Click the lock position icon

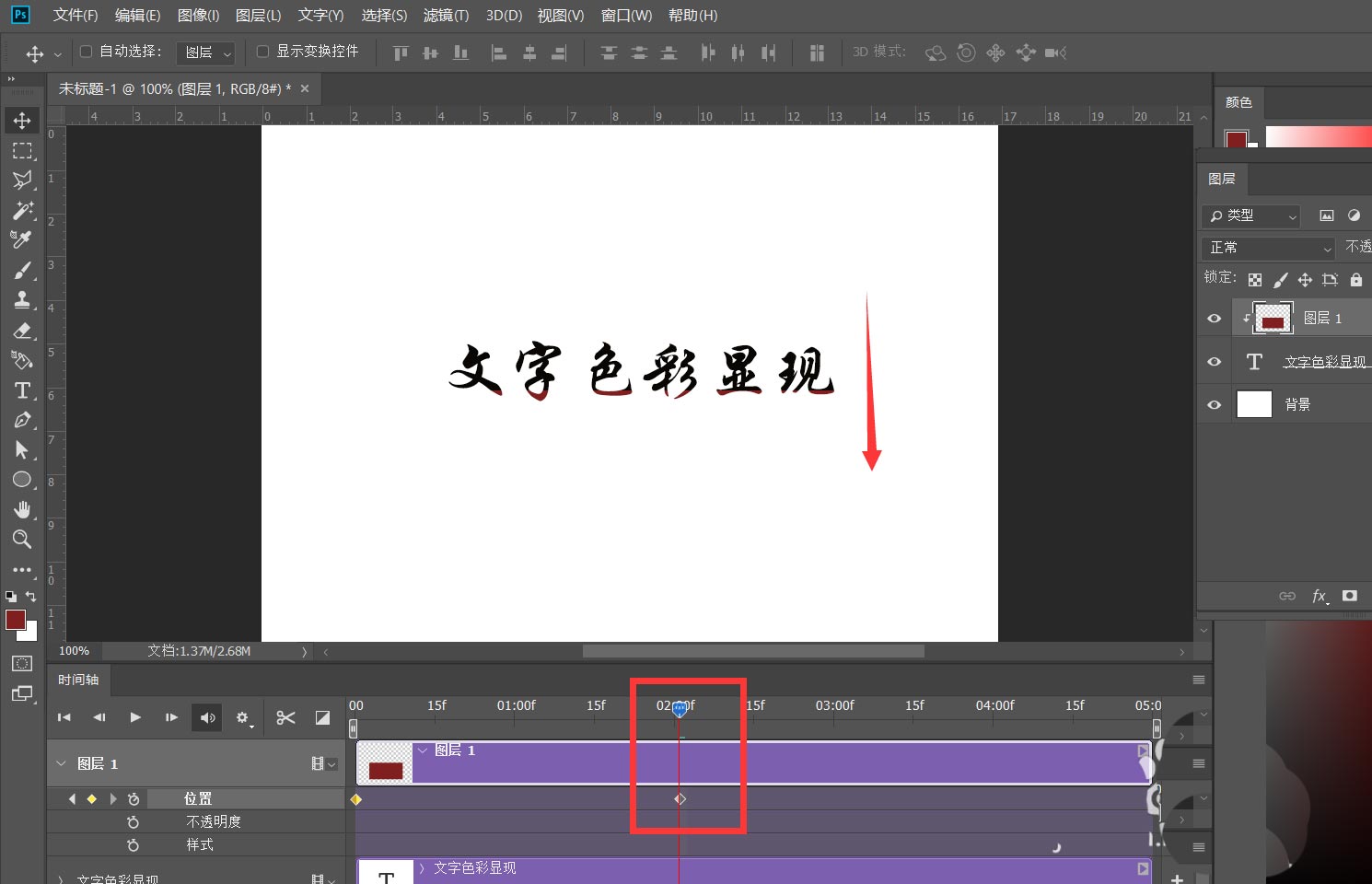1305,280
